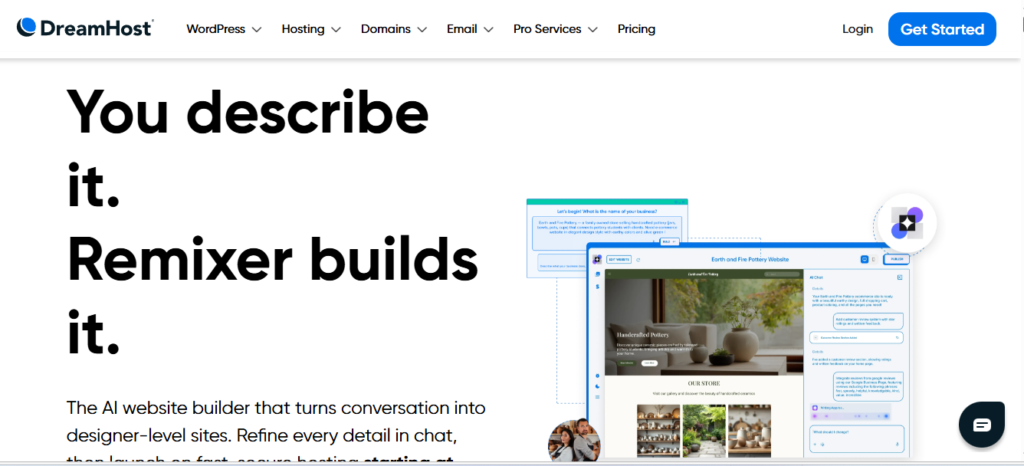This screenshot has width=1024, height=466.
Task: Go to the Pricing page
Action: click(x=636, y=29)
